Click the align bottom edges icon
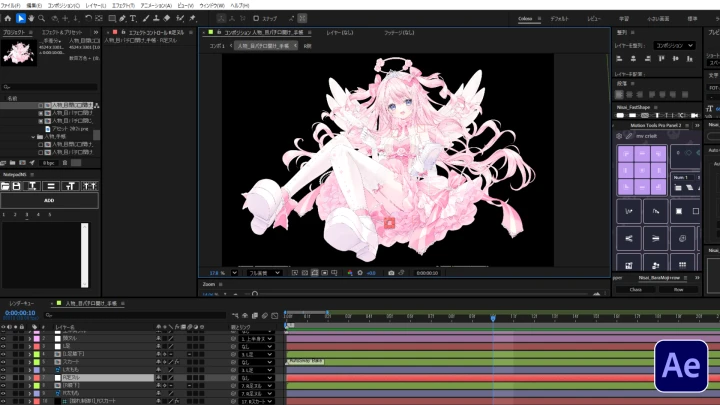The width and height of the screenshot is (720, 405). point(690,58)
